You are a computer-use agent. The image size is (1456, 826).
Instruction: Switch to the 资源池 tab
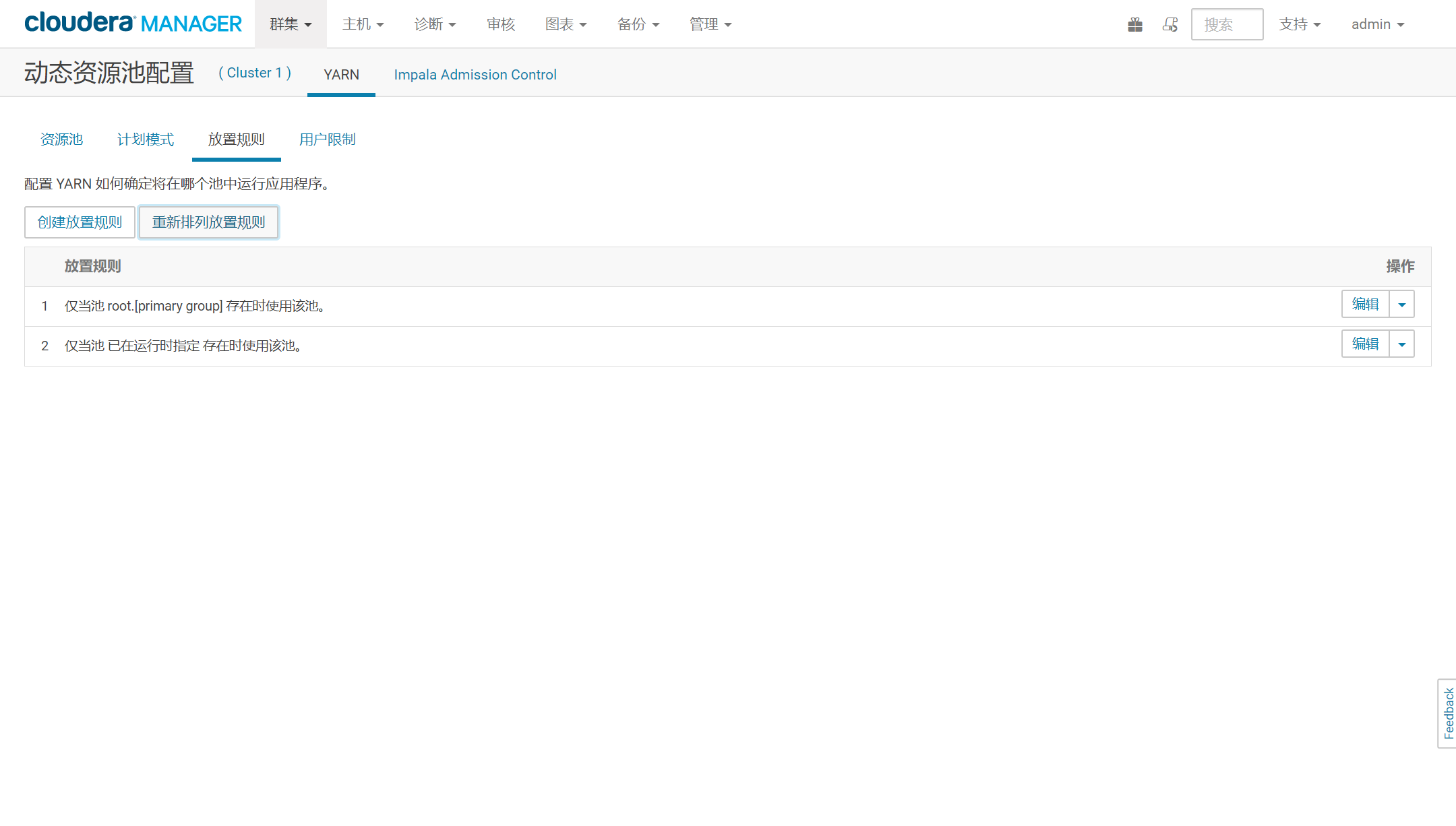click(x=61, y=139)
